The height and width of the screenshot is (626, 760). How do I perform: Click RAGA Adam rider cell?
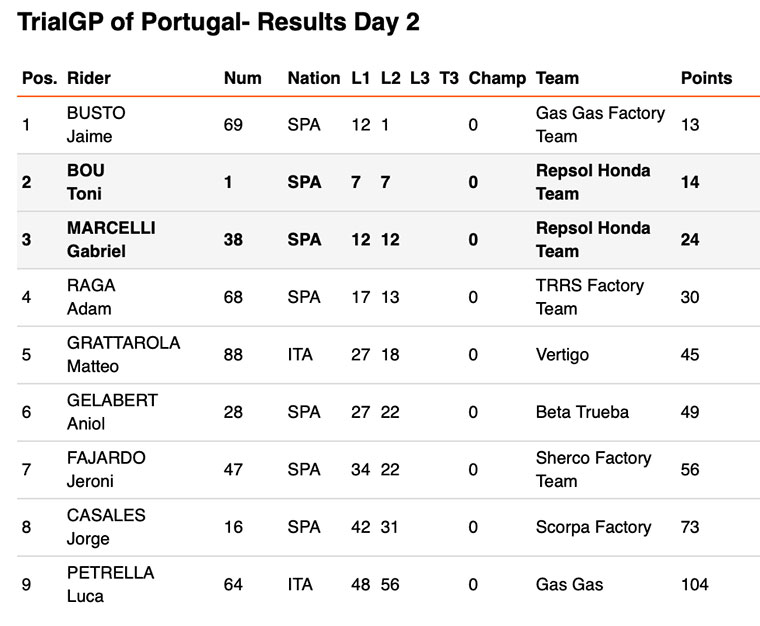pyautogui.click(x=92, y=297)
